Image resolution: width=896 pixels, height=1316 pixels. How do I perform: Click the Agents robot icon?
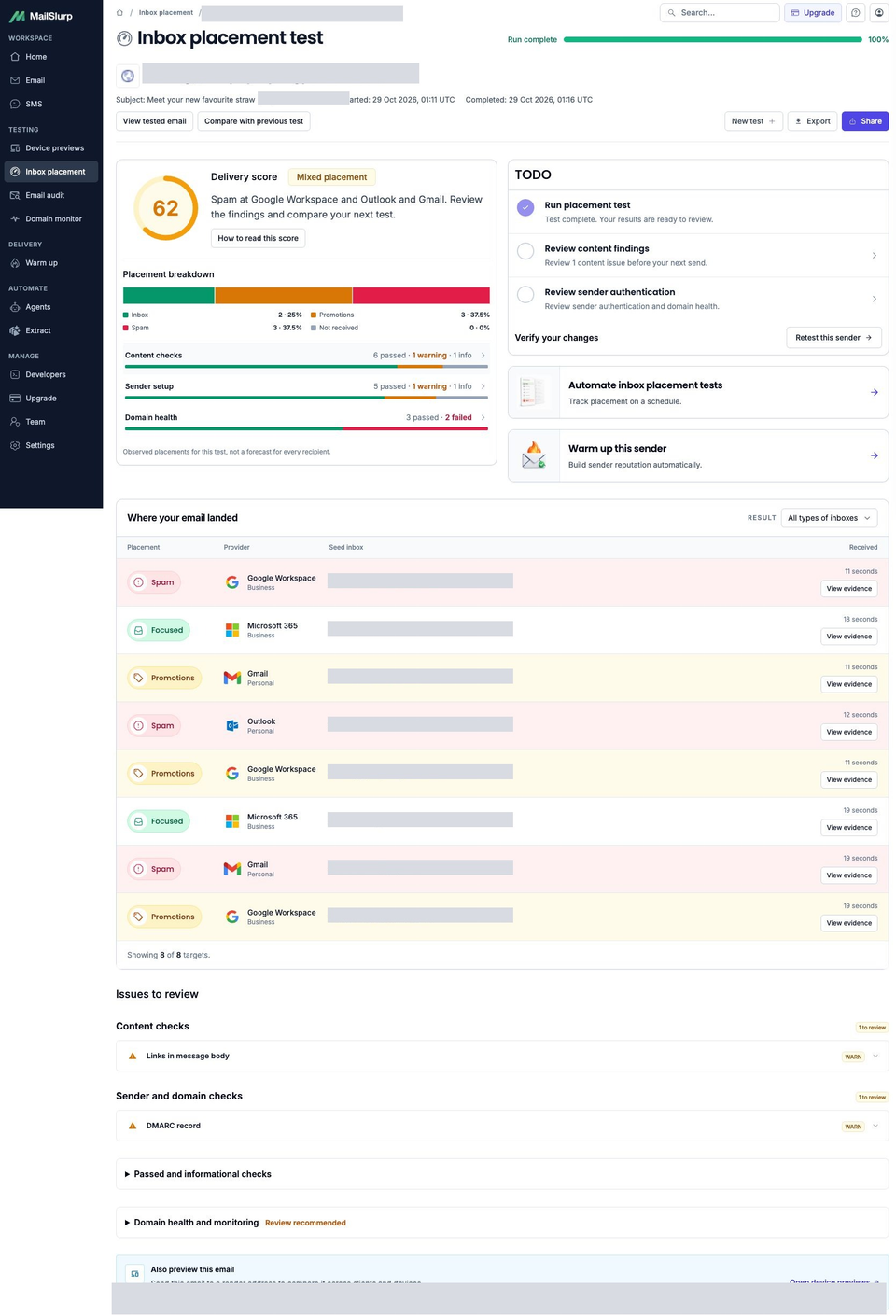15,307
